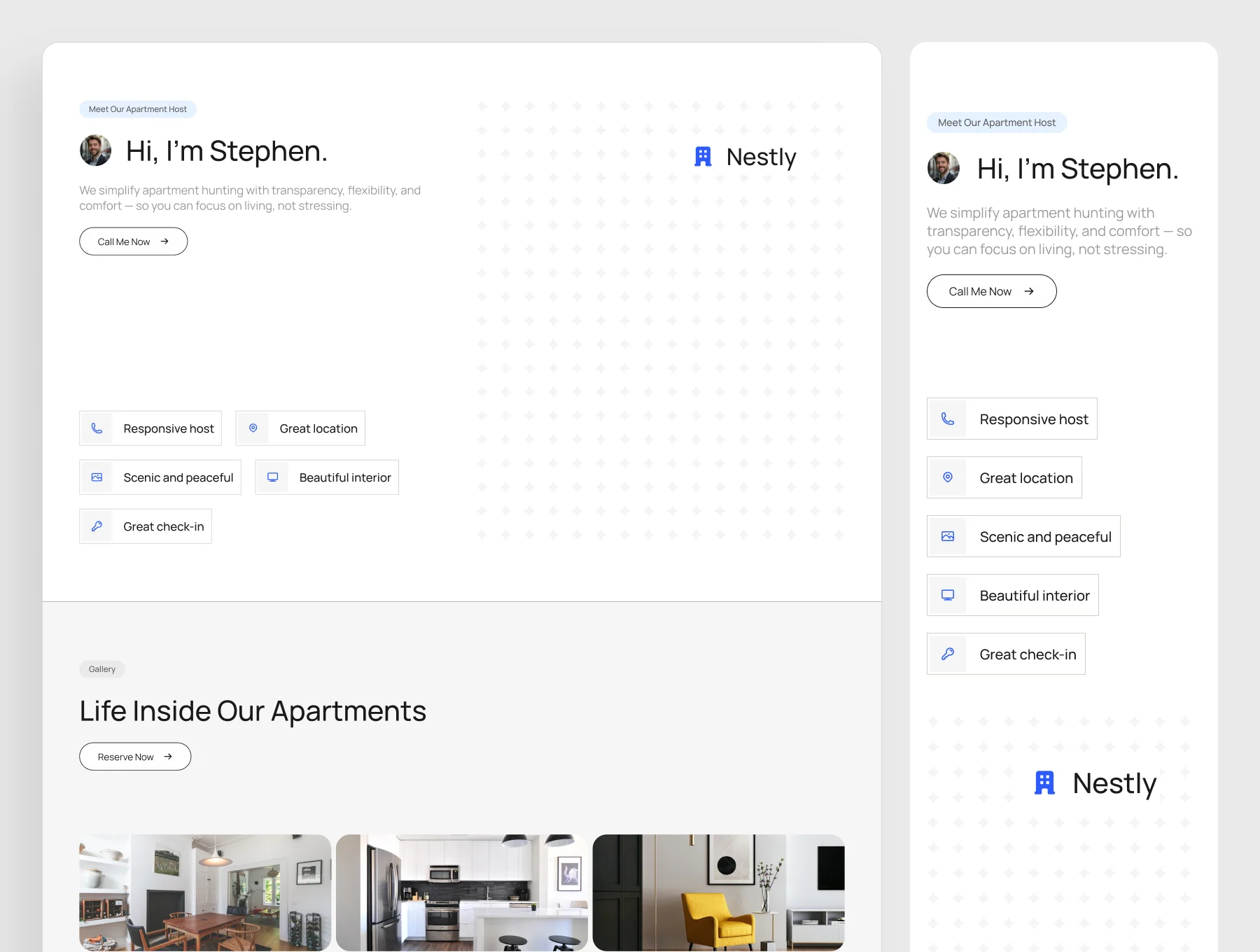
Task: Click the picture icon in mobile Scenic and peaceful tag
Action: 948,536
